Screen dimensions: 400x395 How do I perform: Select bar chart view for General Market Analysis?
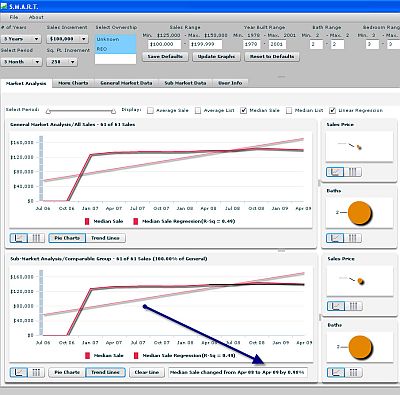click(x=36, y=238)
